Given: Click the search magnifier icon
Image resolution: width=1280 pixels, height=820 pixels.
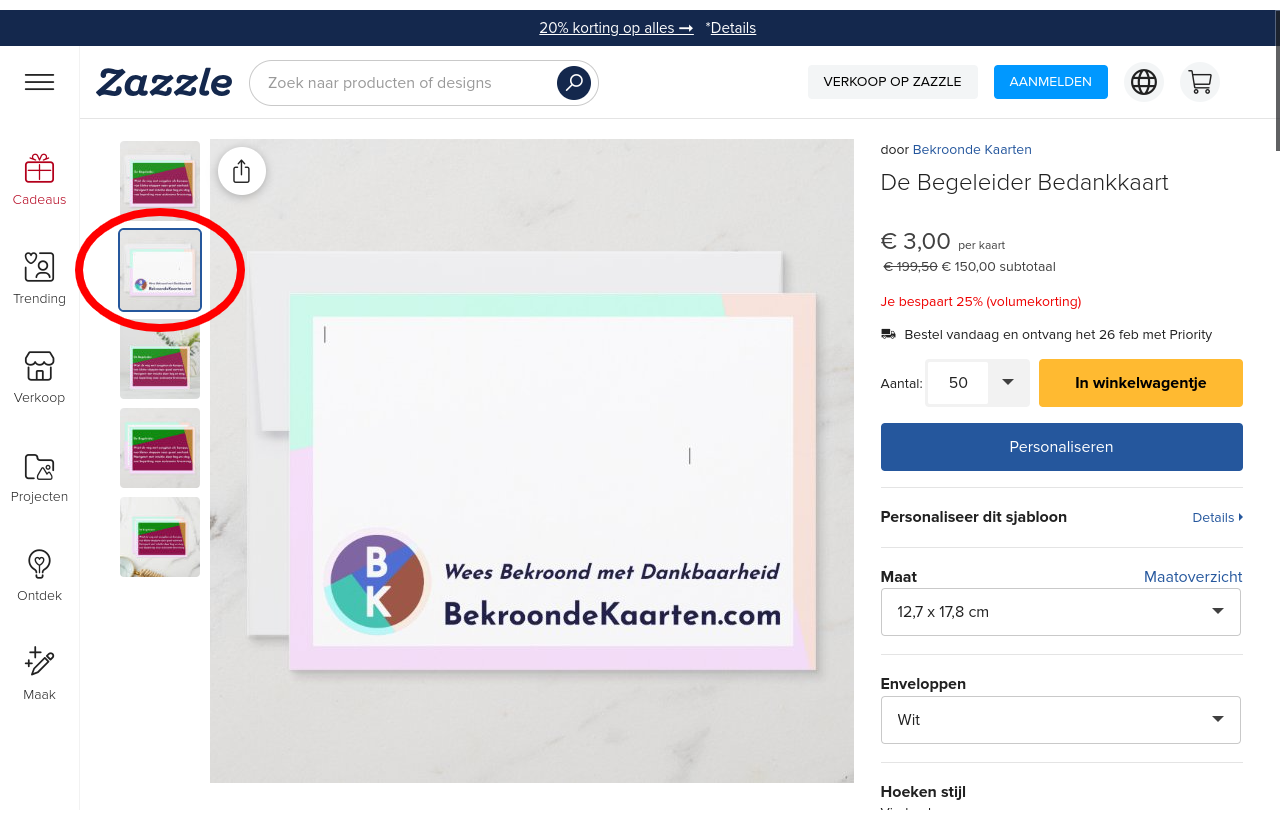Looking at the screenshot, I should (574, 83).
